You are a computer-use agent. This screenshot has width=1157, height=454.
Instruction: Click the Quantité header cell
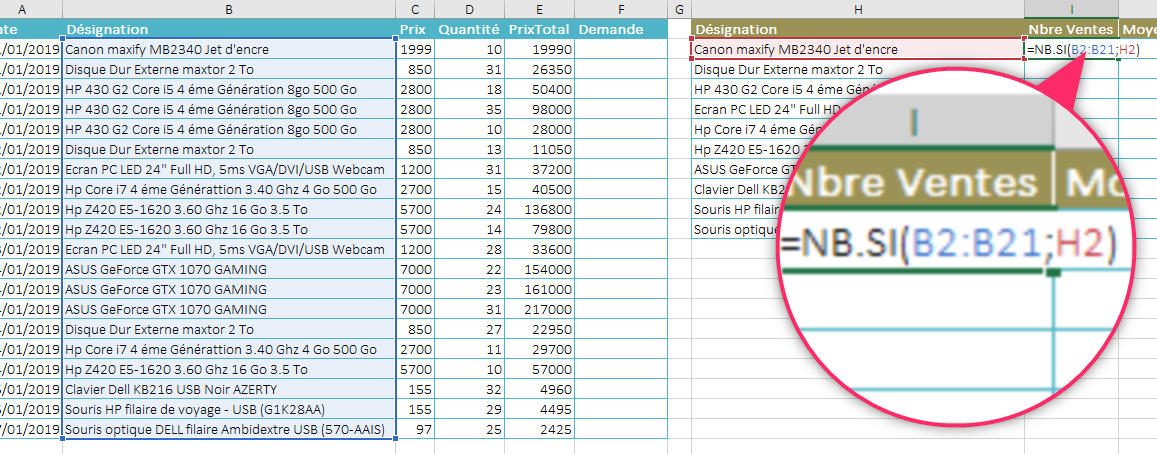(469, 30)
